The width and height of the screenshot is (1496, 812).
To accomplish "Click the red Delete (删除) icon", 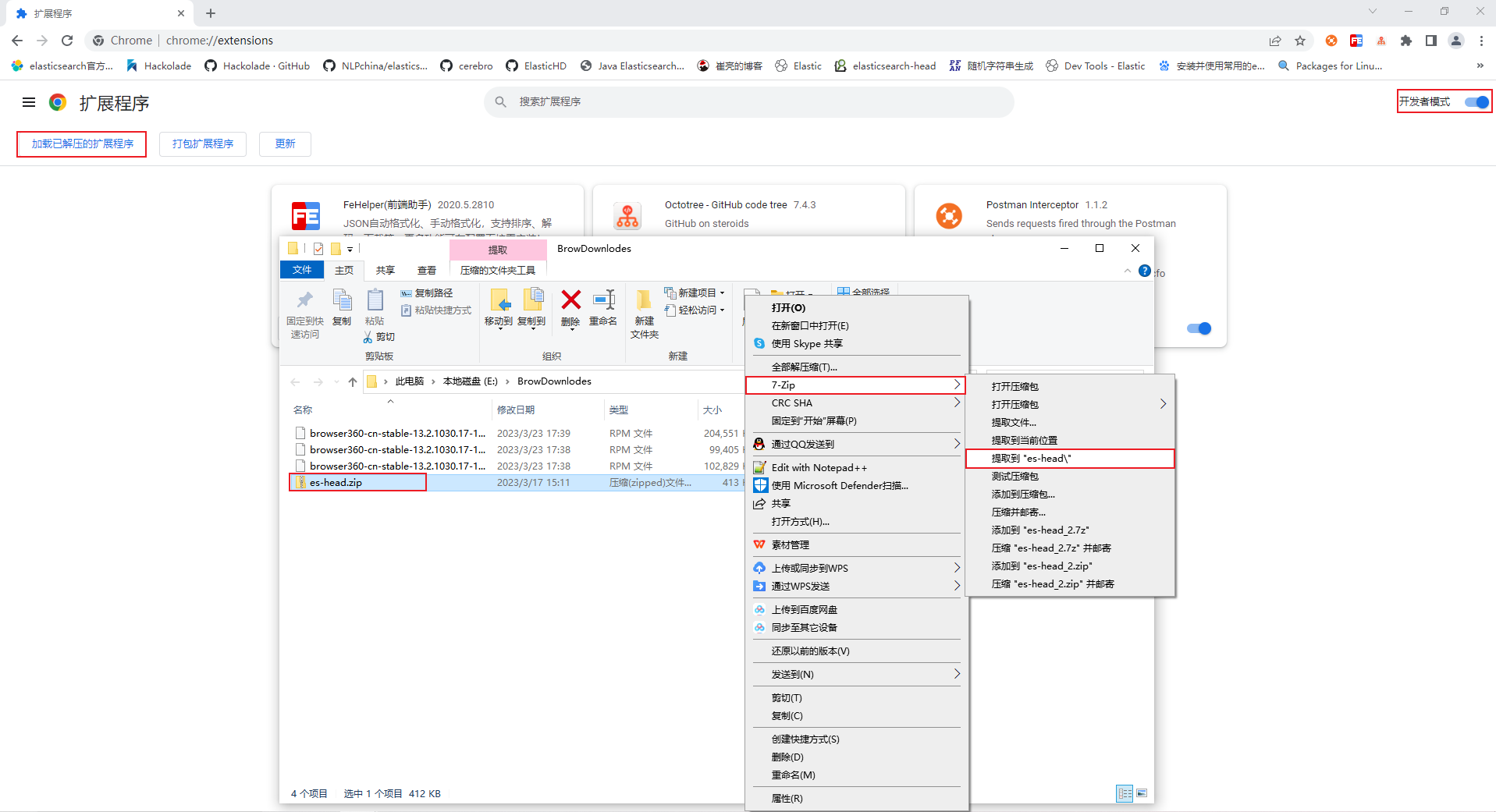I will (x=570, y=308).
